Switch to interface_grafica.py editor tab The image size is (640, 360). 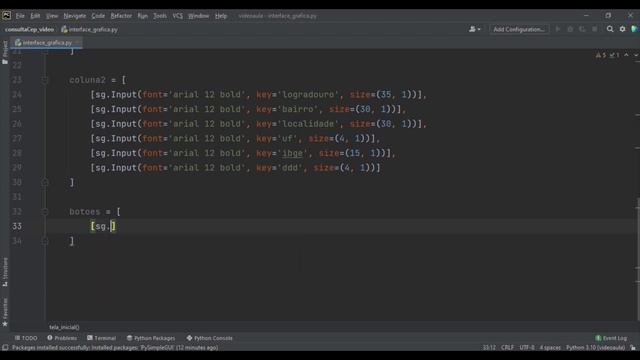(44, 42)
